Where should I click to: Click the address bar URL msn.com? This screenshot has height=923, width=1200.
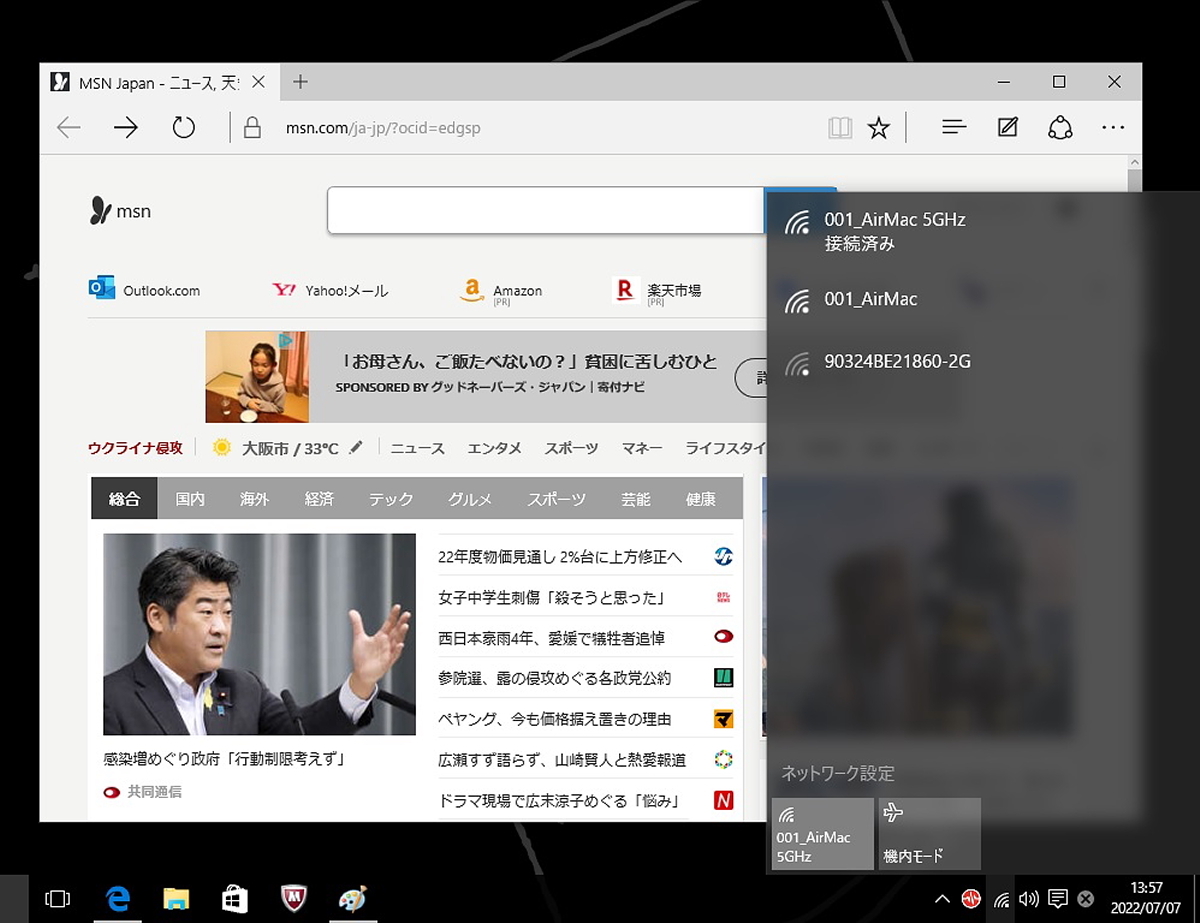[x=383, y=128]
